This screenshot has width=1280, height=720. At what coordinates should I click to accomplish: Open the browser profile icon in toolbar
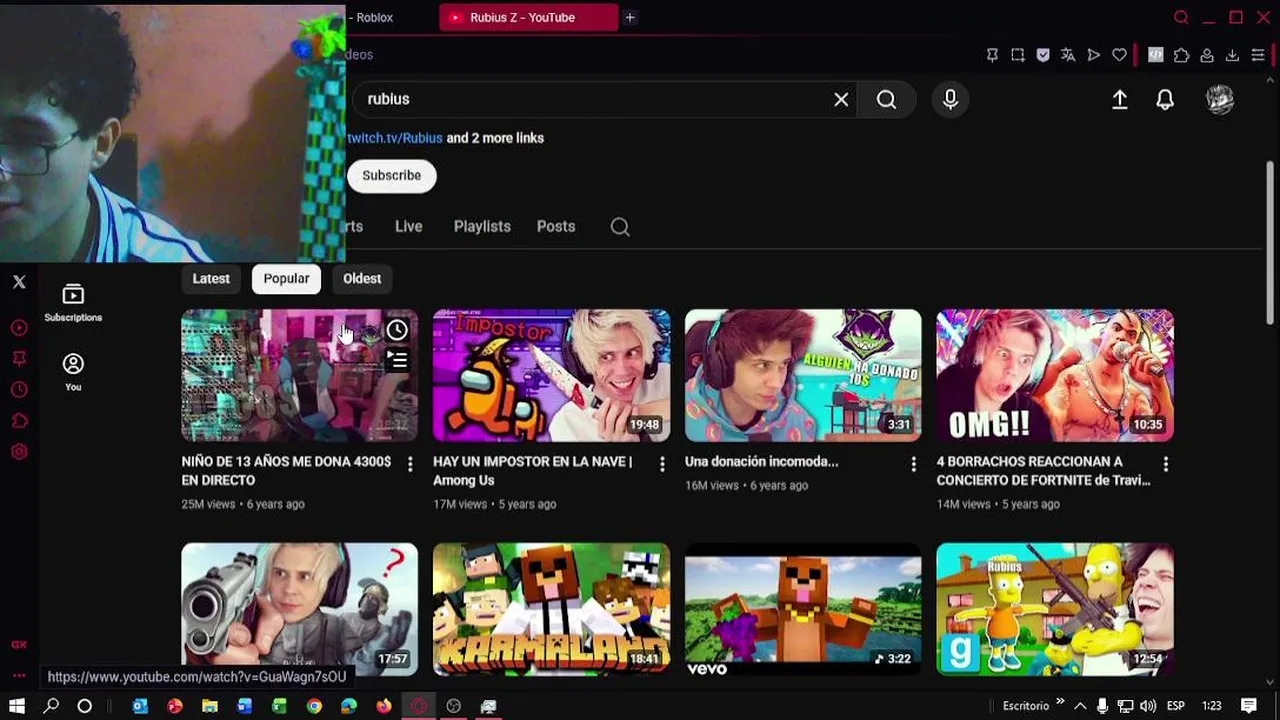pos(1207,55)
